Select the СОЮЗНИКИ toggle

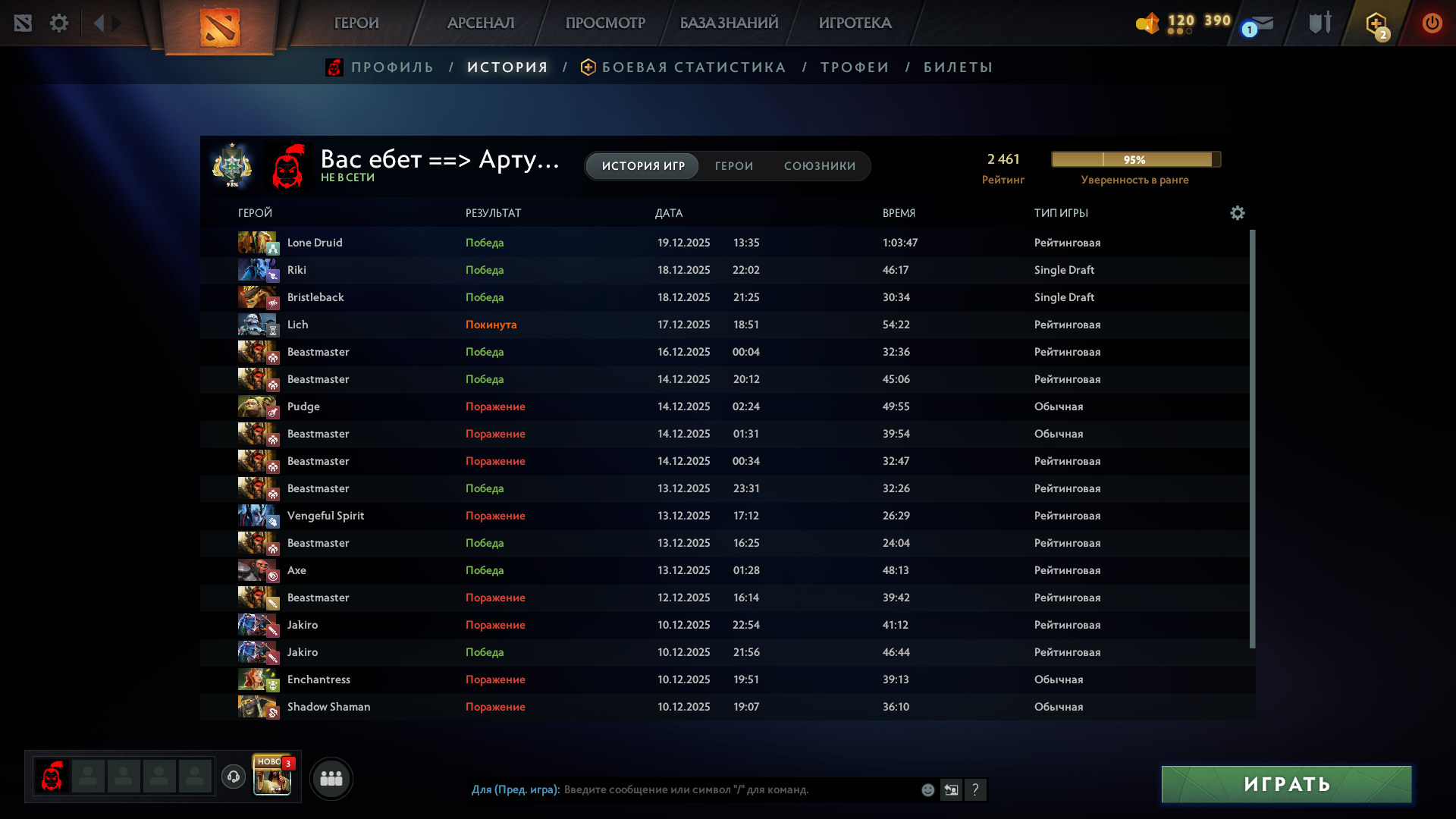[x=820, y=166]
